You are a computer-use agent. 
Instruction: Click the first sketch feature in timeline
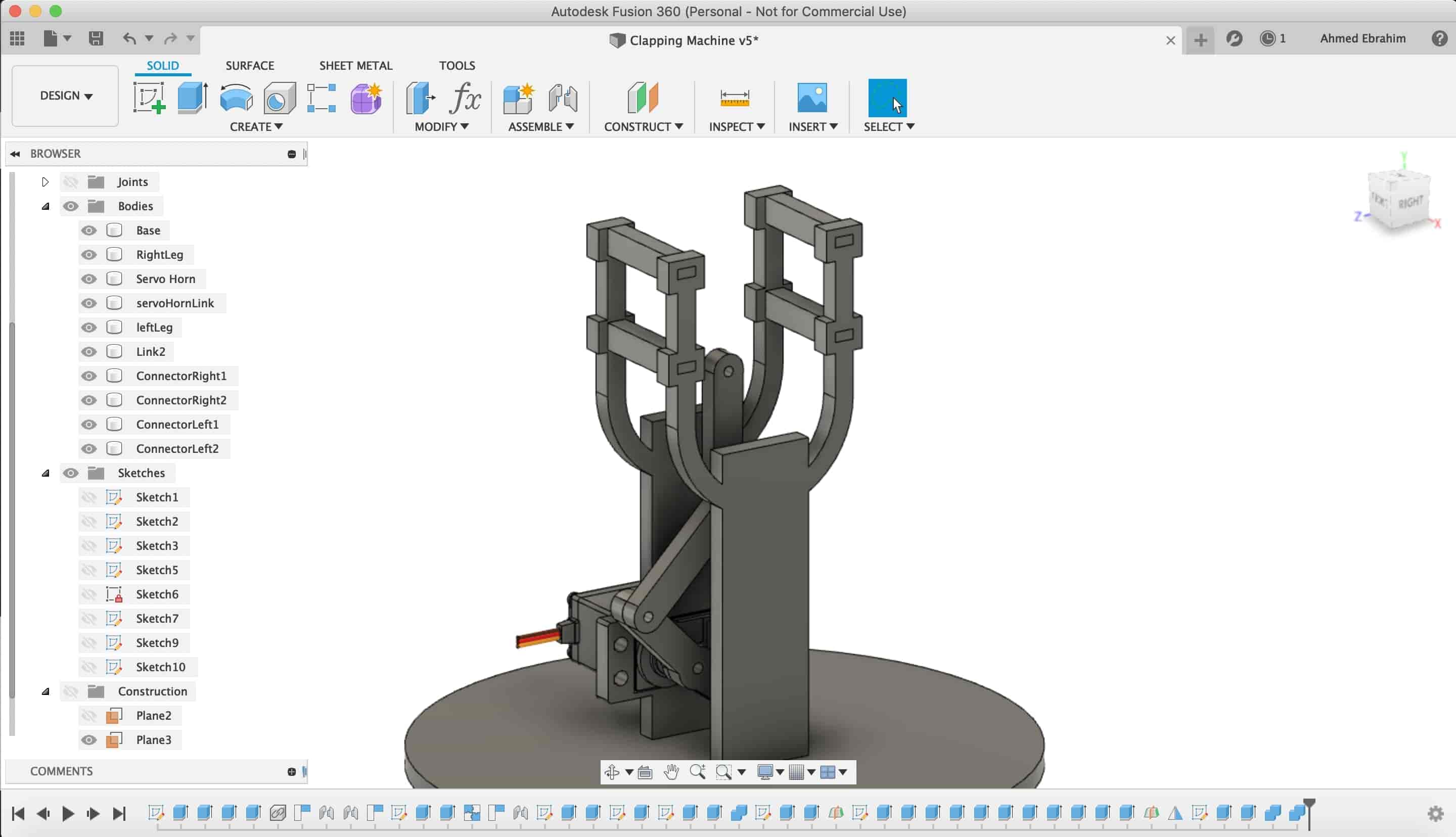tap(156, 812)
